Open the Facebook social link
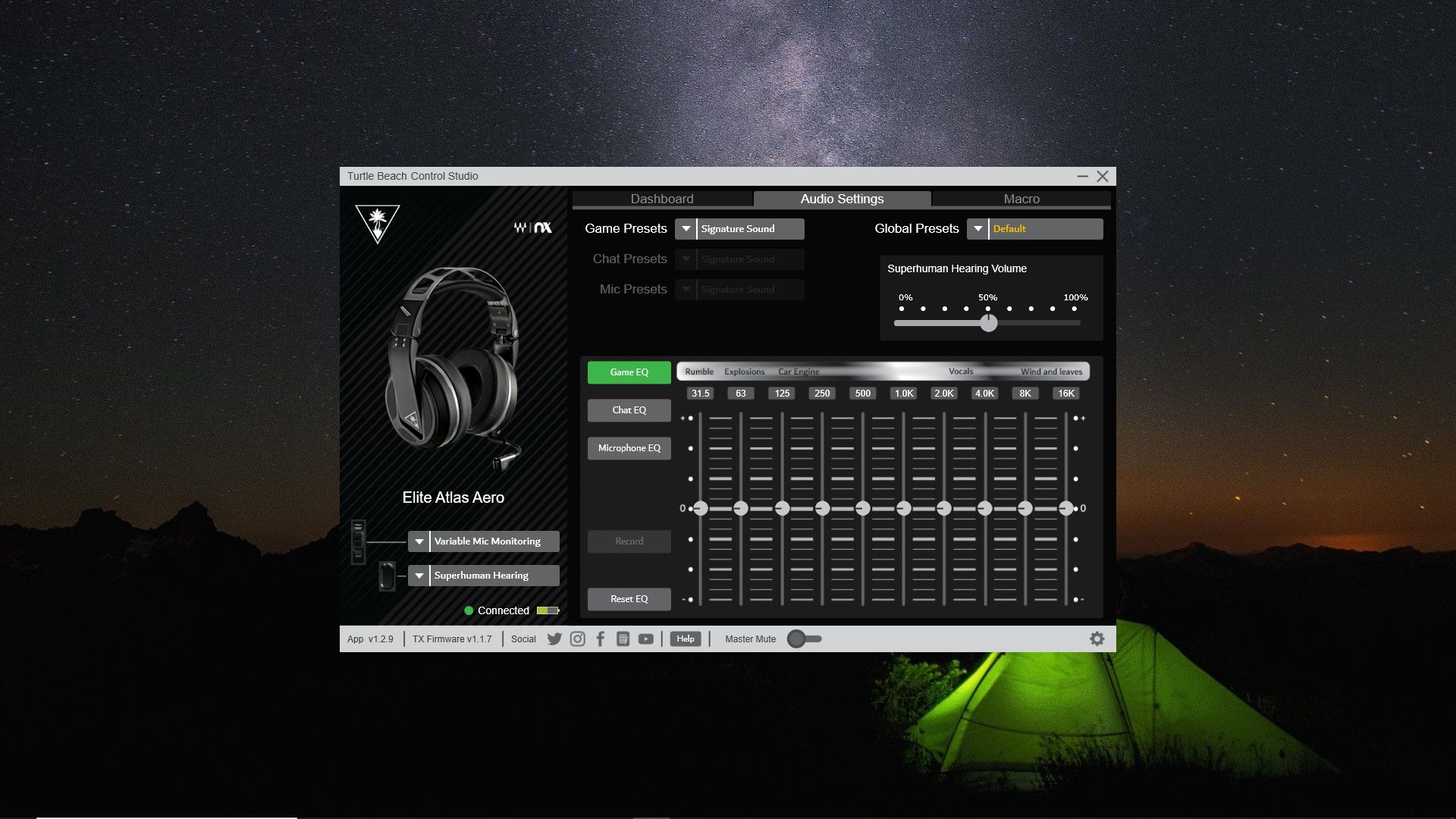1456x819 pixels. pyautogui.click(x=600, y=639)
